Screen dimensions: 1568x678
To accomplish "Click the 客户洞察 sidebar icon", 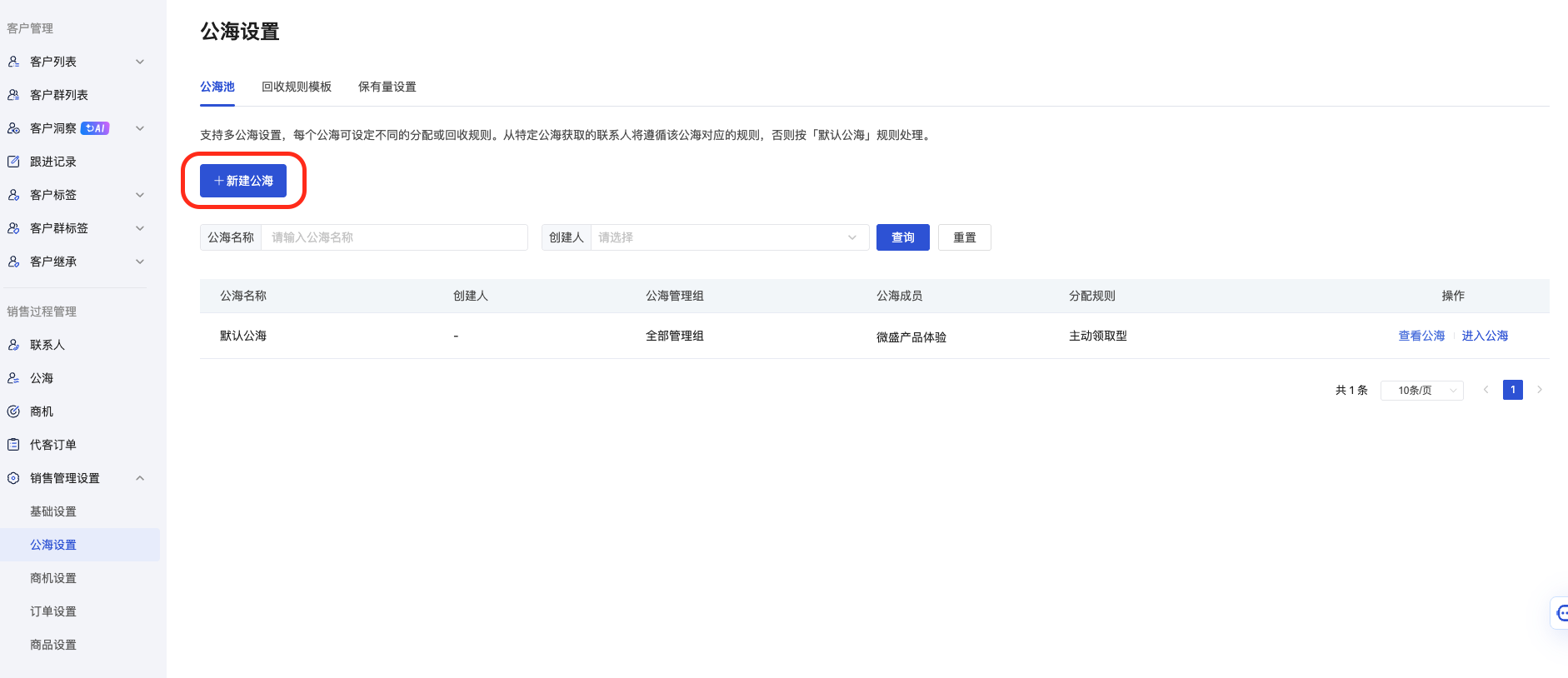I will (x=13, y=128).
